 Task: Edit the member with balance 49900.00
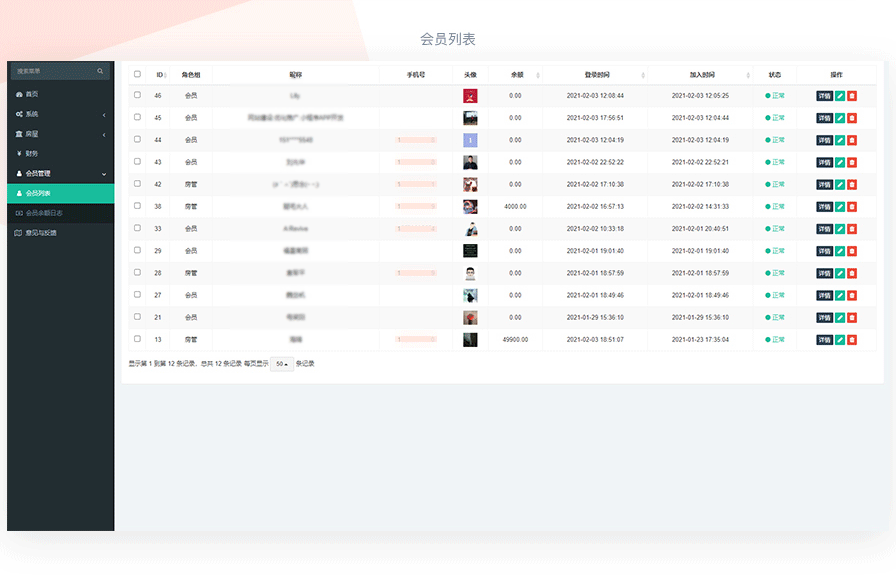tap(840, 340)
